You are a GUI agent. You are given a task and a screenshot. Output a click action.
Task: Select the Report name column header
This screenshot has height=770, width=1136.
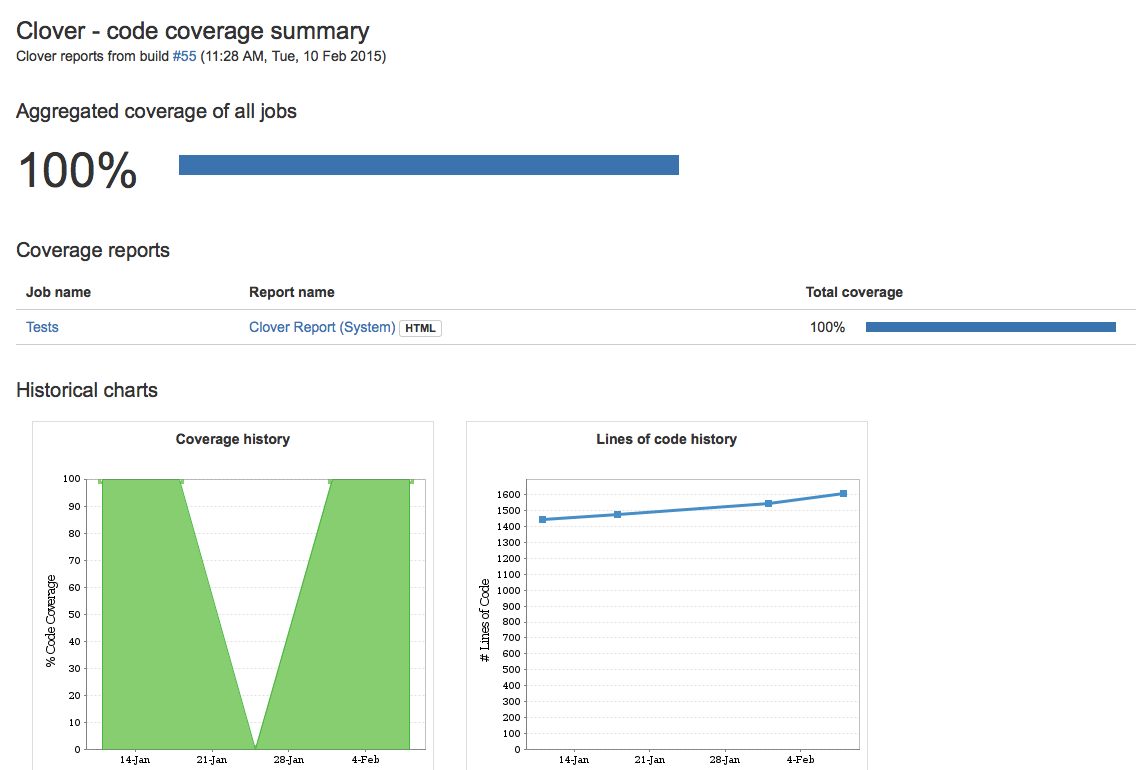pos(291,292)
